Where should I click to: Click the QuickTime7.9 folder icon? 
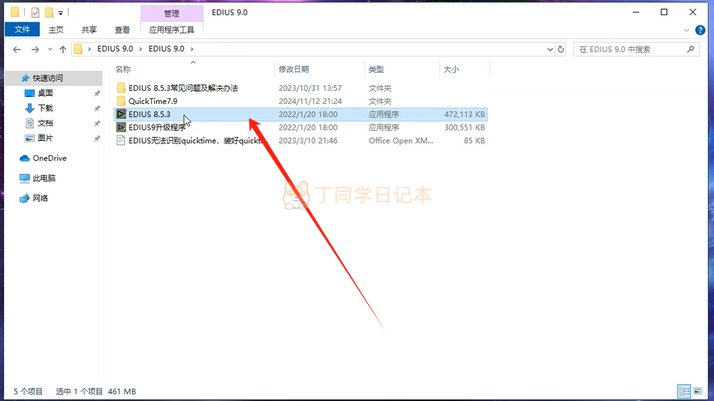(x=121, y=101)
